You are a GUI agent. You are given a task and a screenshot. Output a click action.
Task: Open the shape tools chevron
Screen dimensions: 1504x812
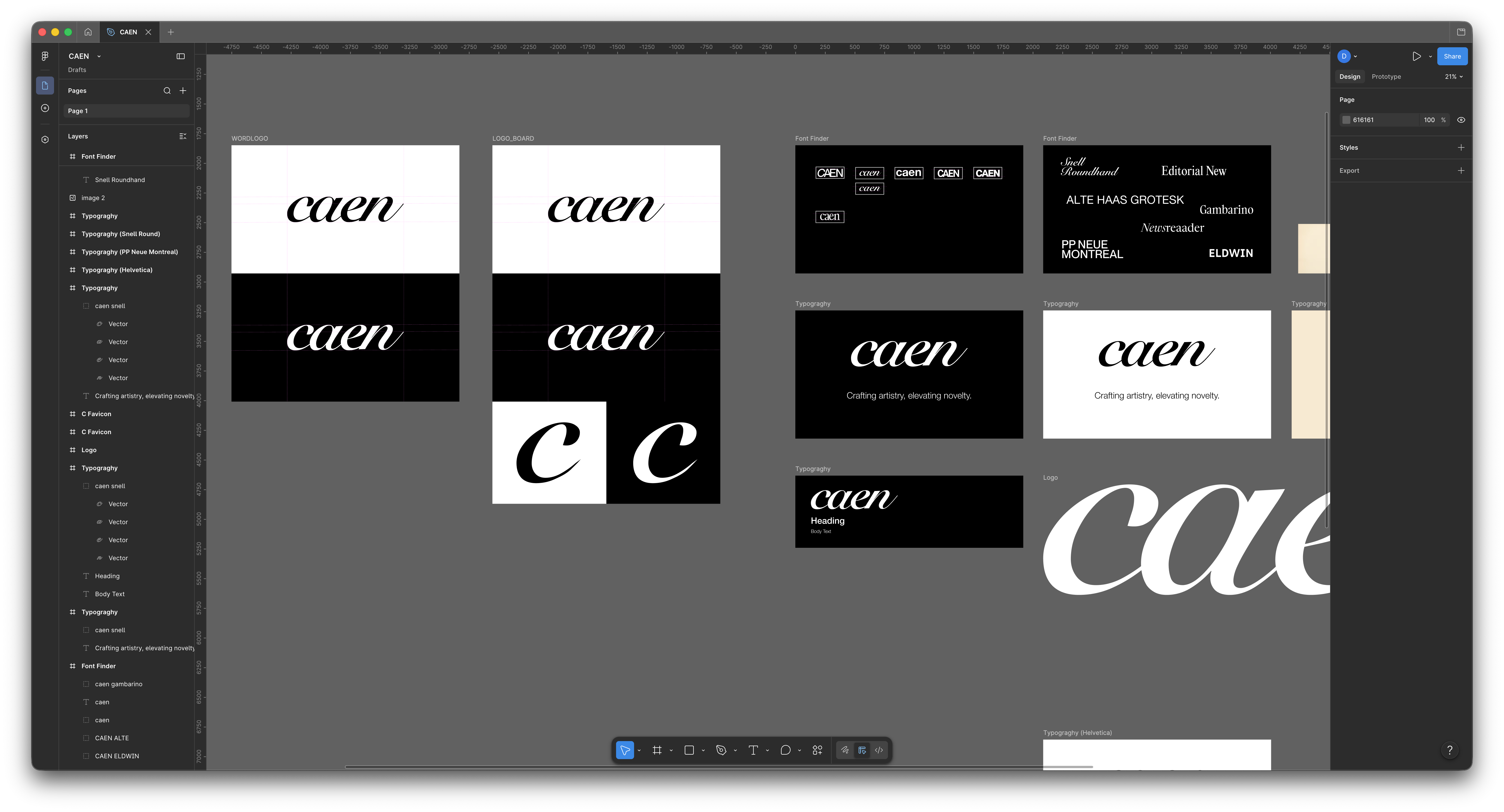703,751
